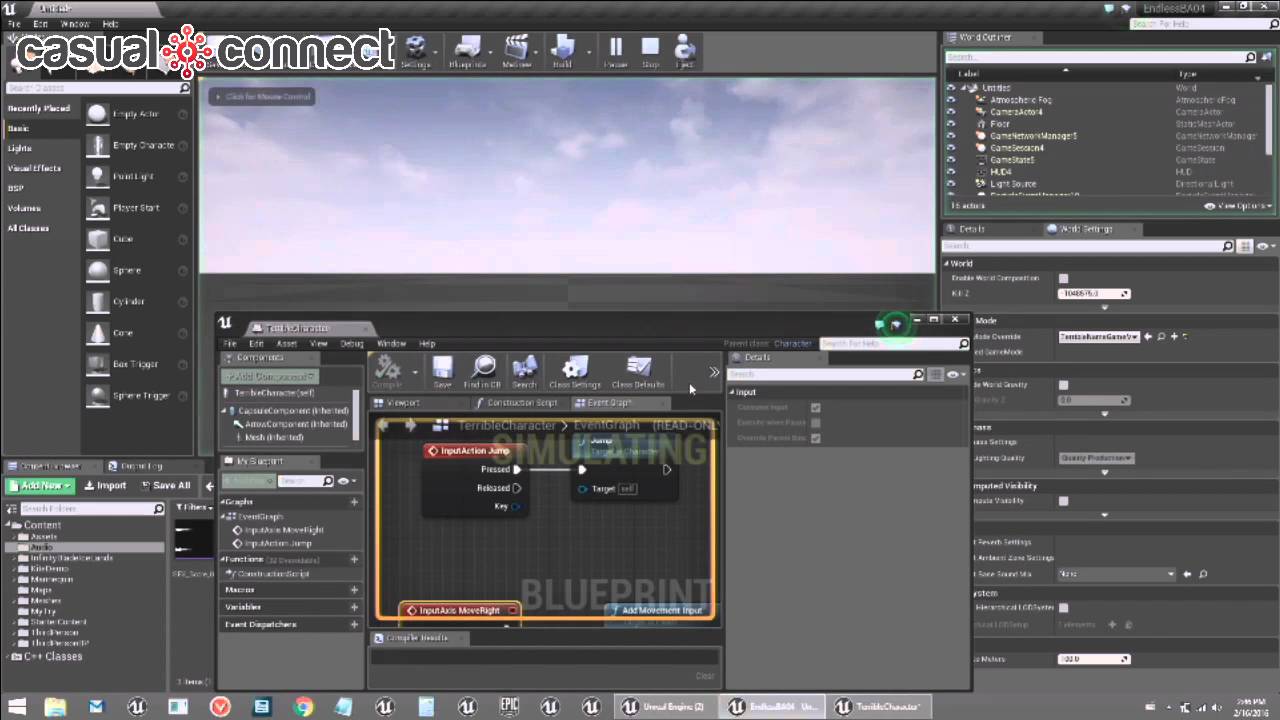Open Chrome from the Windows taskbar
The image size is (1280, 720).
[303, 706]
